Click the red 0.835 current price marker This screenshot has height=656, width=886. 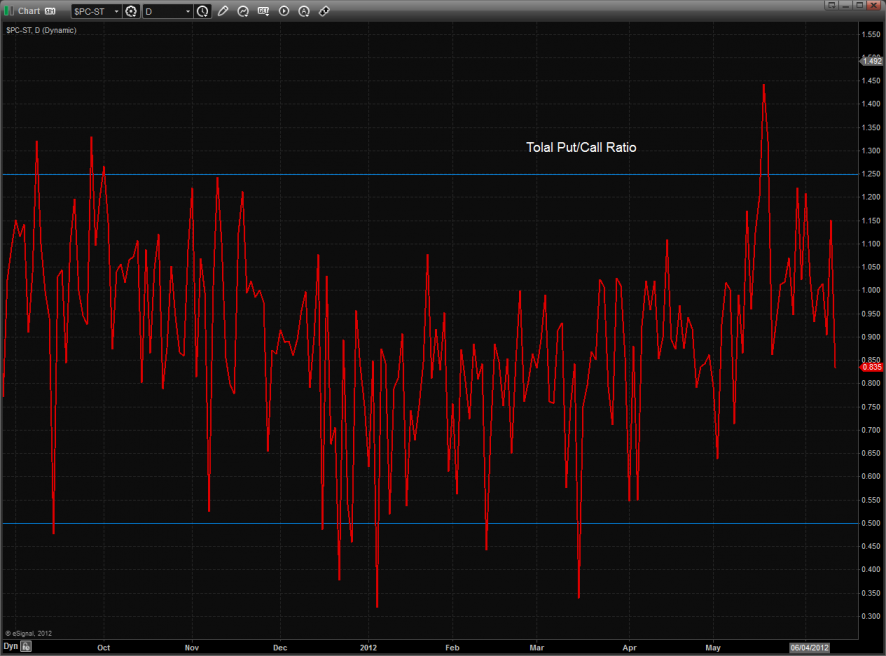point(870,367)
